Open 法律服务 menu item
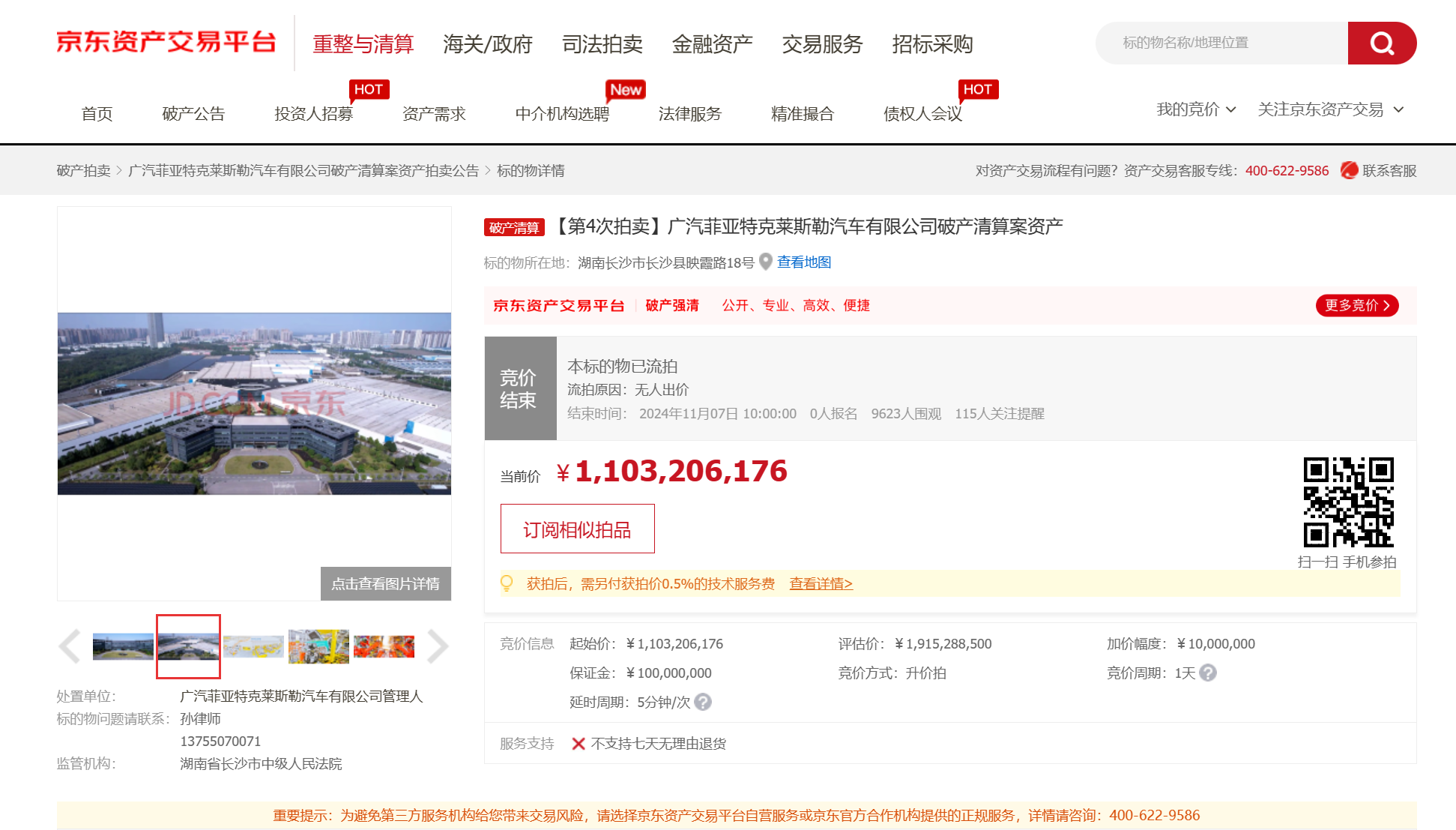 click(690, 114)
